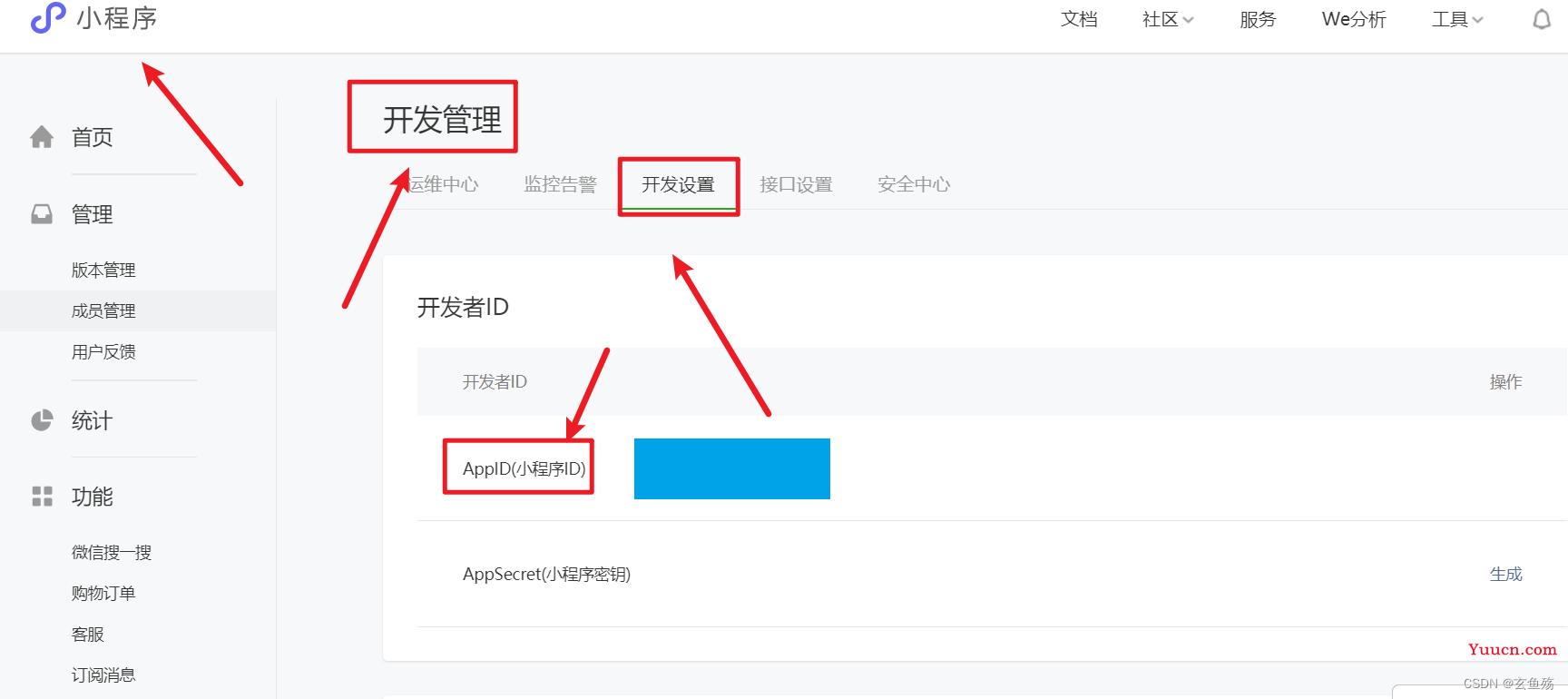Screen dimensions: 1568x699
Task: Open 客服 in the sidebar
Action: click(88, 634)
